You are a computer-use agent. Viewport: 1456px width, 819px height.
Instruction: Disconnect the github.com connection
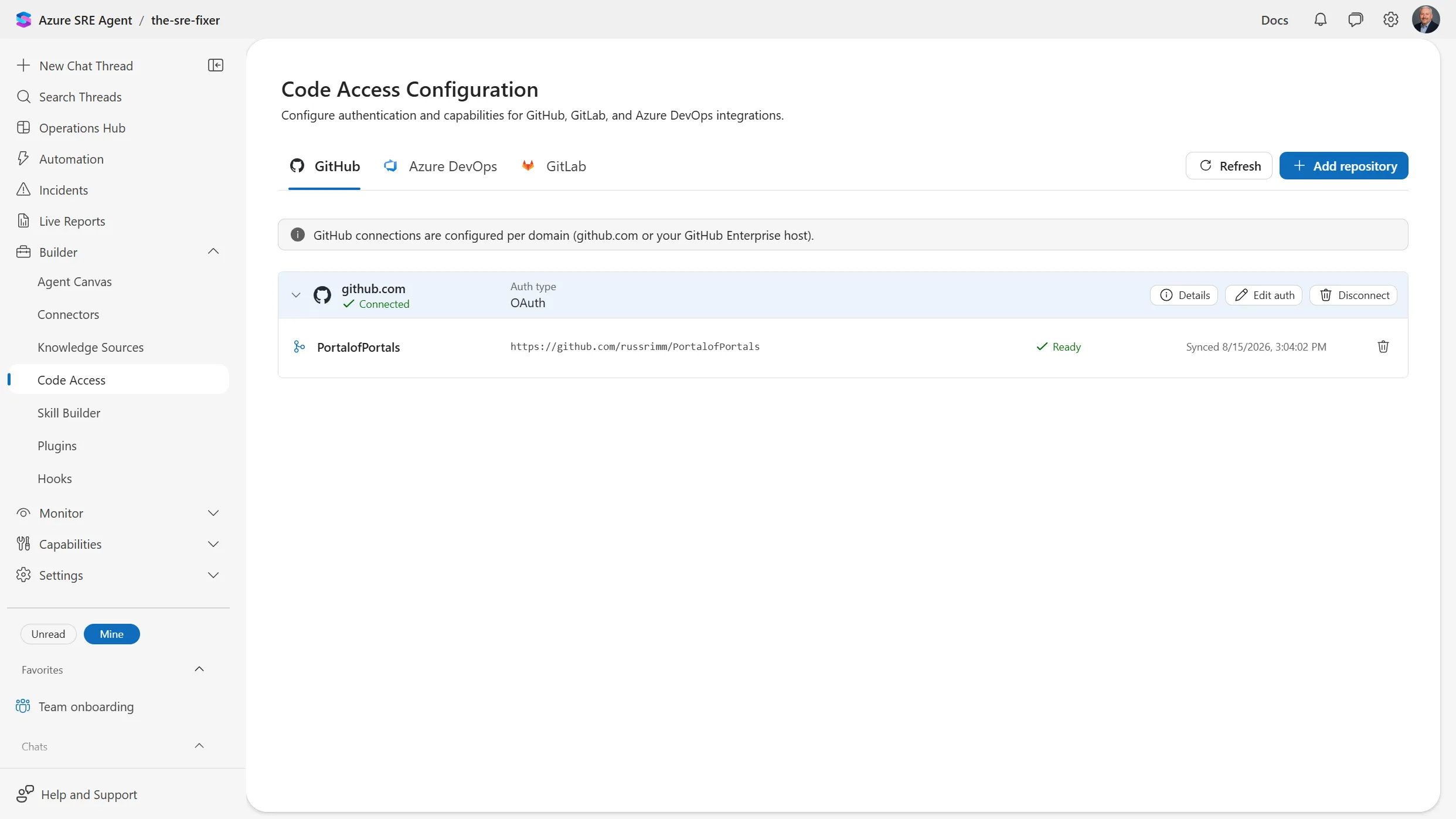(1353, 295)
